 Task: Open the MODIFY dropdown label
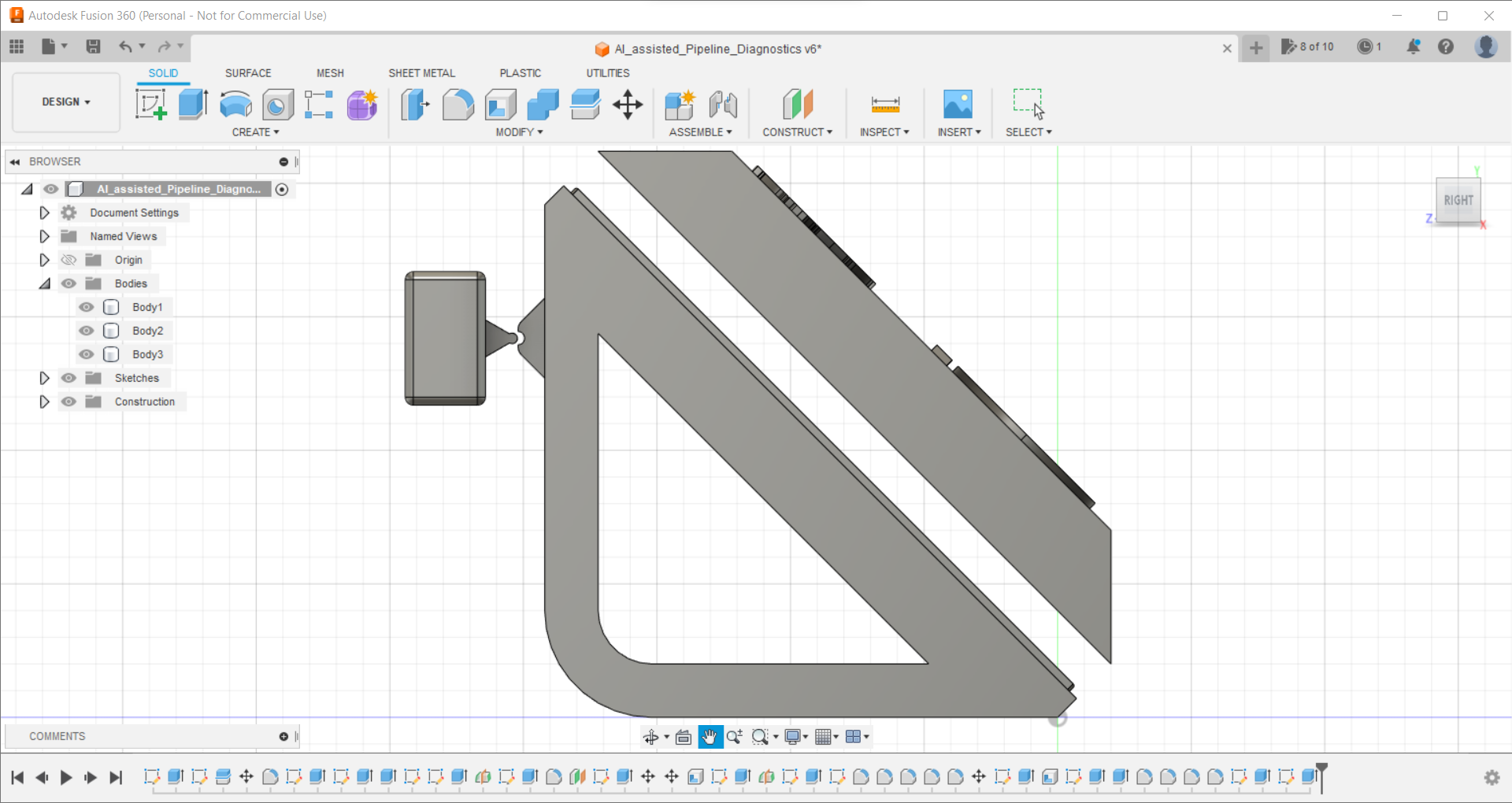(519, 132)
